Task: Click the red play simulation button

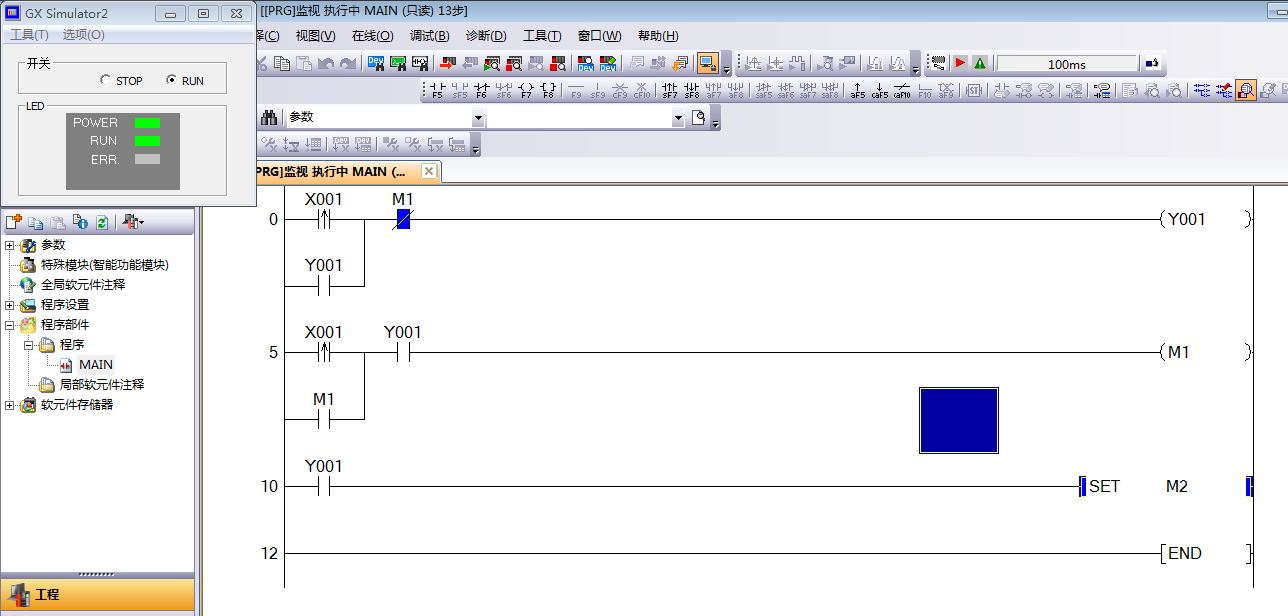Action: [x=960, y=63]
